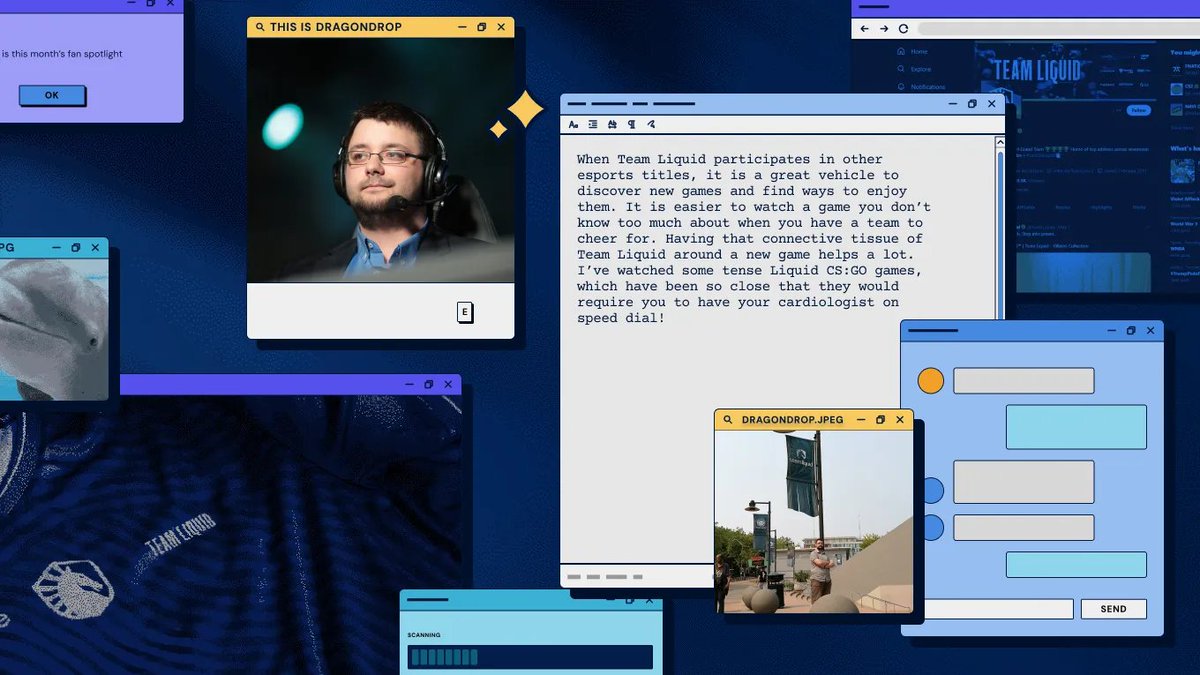Open the Aa font tool in text editor
Viewport: 1200px width, 675px height.
click(x=573, y=124)
